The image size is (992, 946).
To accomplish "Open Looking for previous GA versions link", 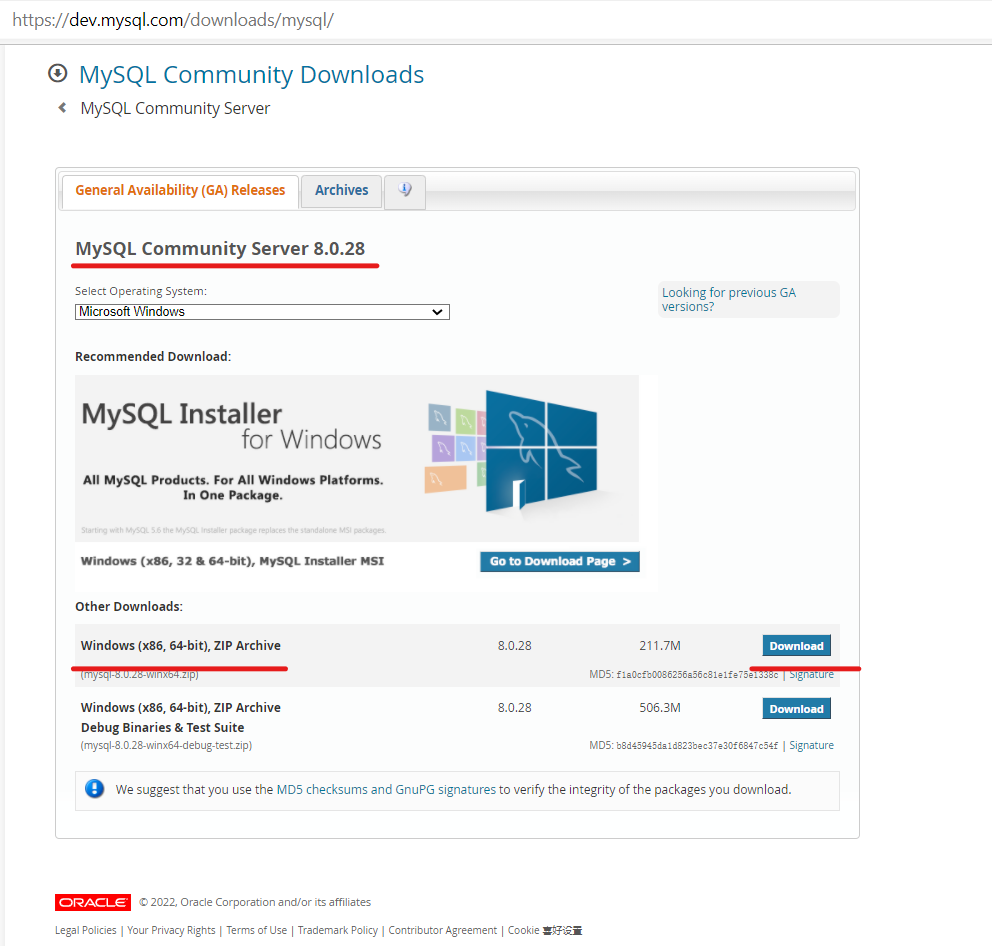I will point(729,299).
